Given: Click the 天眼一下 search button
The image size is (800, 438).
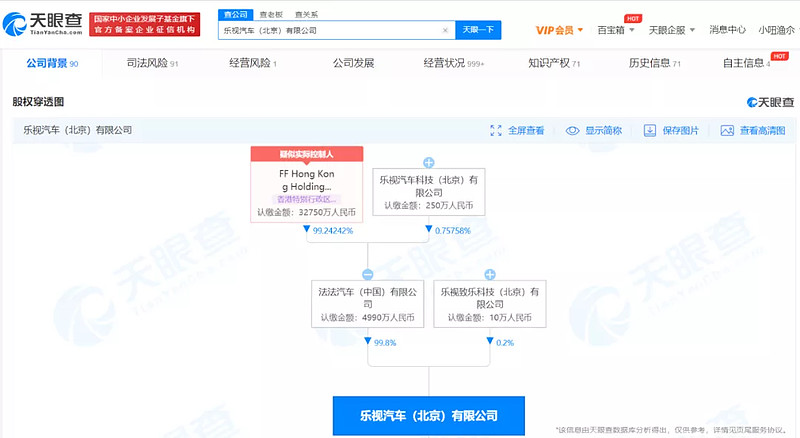Looking at the screenshot, I should click(x=478, y=30).
